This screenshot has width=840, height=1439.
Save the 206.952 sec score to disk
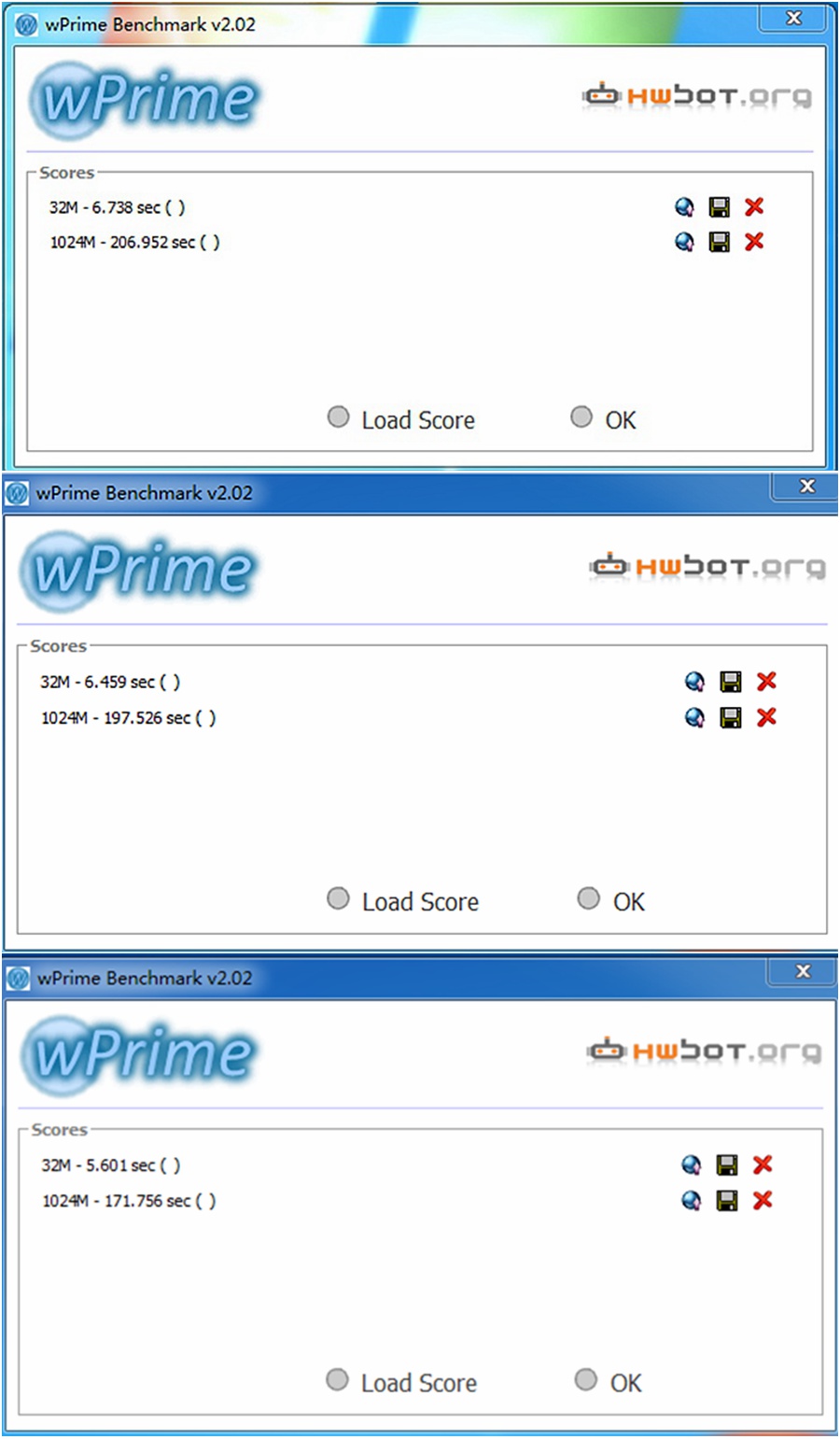point(720,242)
